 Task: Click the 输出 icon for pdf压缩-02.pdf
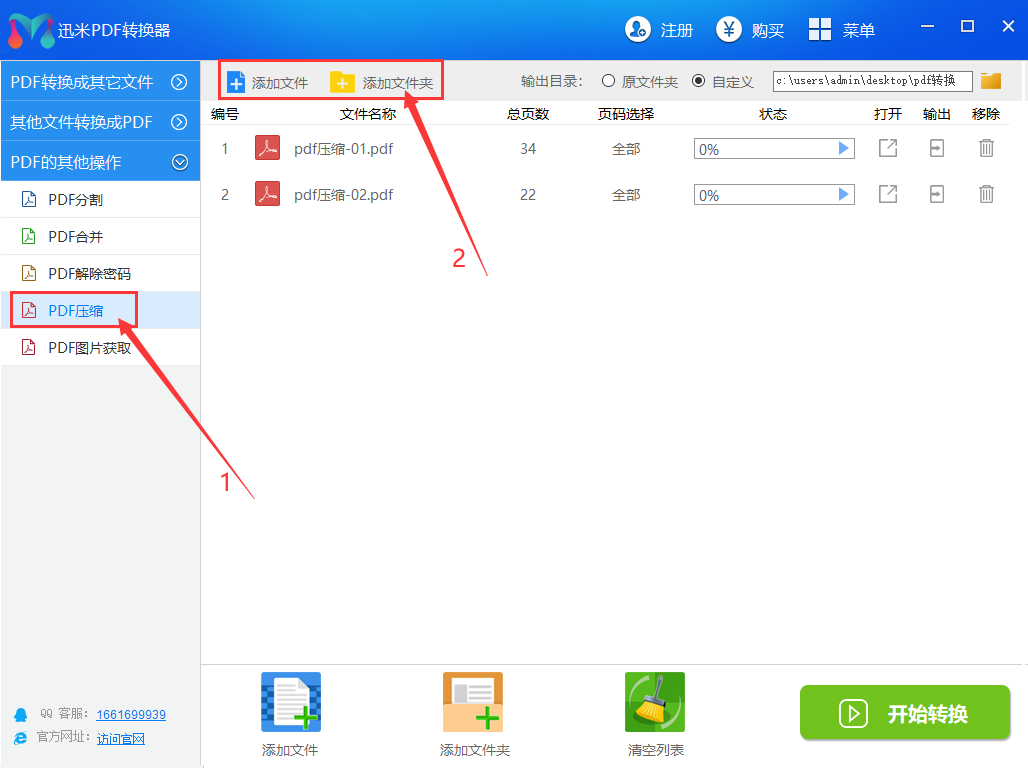click(x=937, y=194)
